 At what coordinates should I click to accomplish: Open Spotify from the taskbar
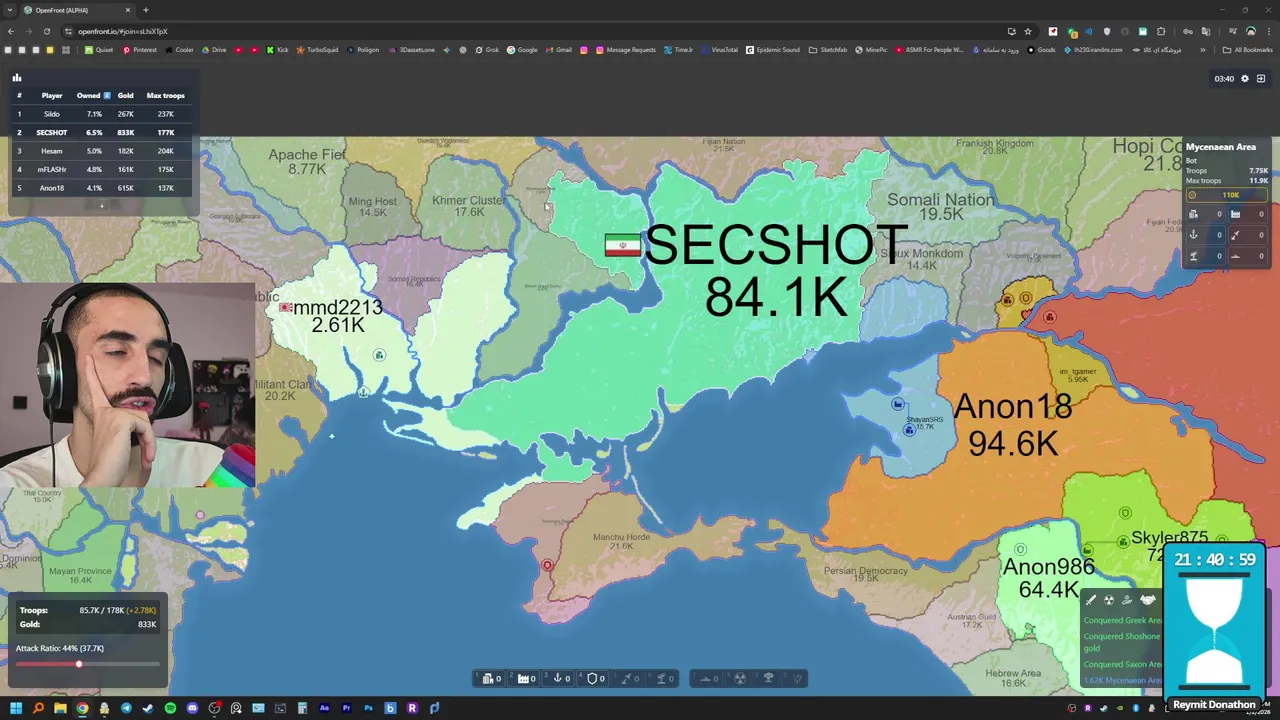tap(170, 708)
